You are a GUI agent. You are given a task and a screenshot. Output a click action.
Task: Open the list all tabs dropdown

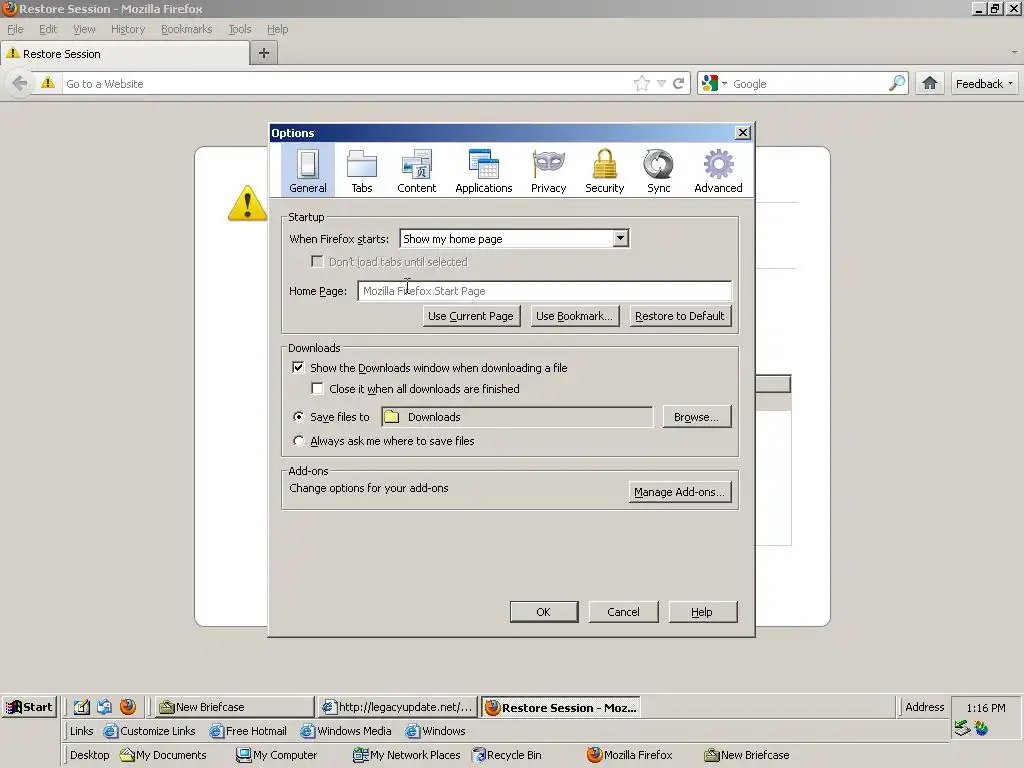coord(1014,52)
